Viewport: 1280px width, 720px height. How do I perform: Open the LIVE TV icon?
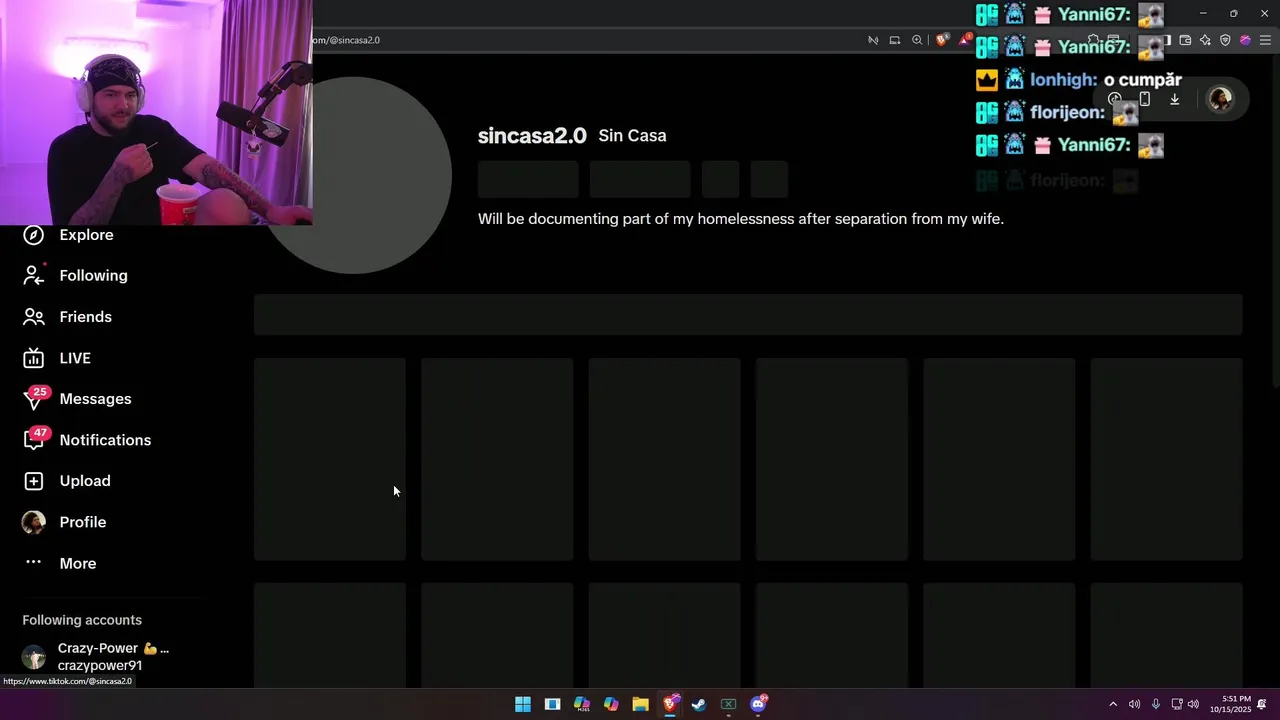point(33,358)
